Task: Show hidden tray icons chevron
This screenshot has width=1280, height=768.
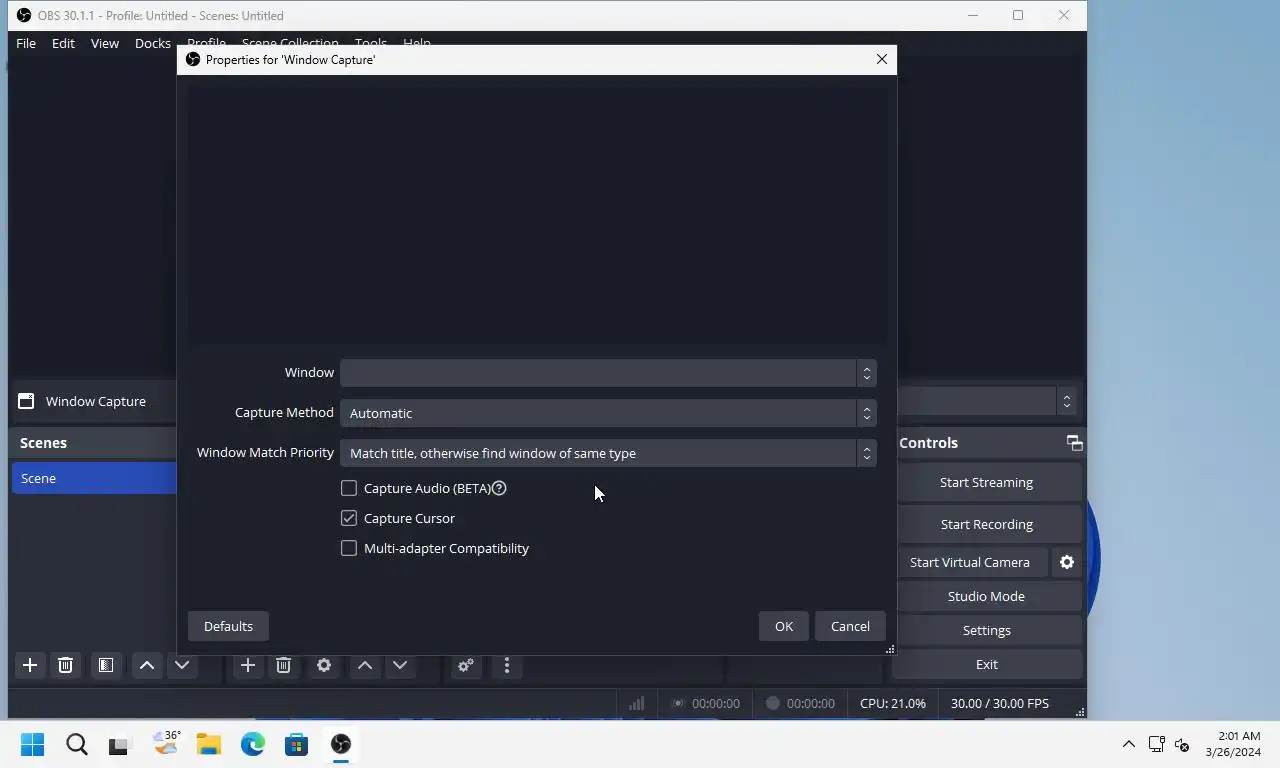Action: [1128, 744]
